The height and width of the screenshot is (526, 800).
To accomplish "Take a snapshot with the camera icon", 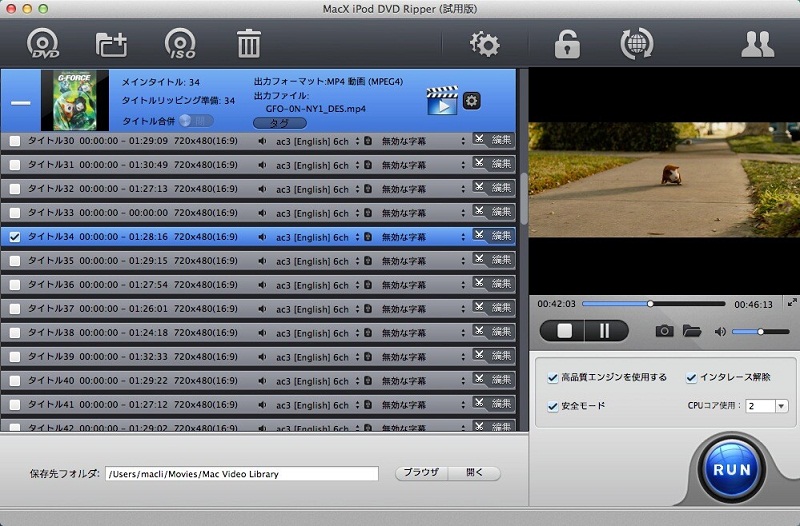I will point(664,331).
